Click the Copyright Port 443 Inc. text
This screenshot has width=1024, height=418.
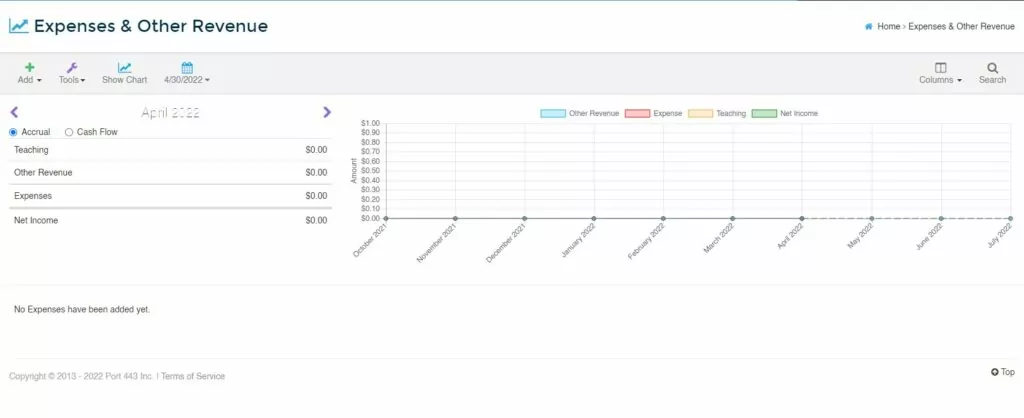pyautogui.click(x=81, y=376)
